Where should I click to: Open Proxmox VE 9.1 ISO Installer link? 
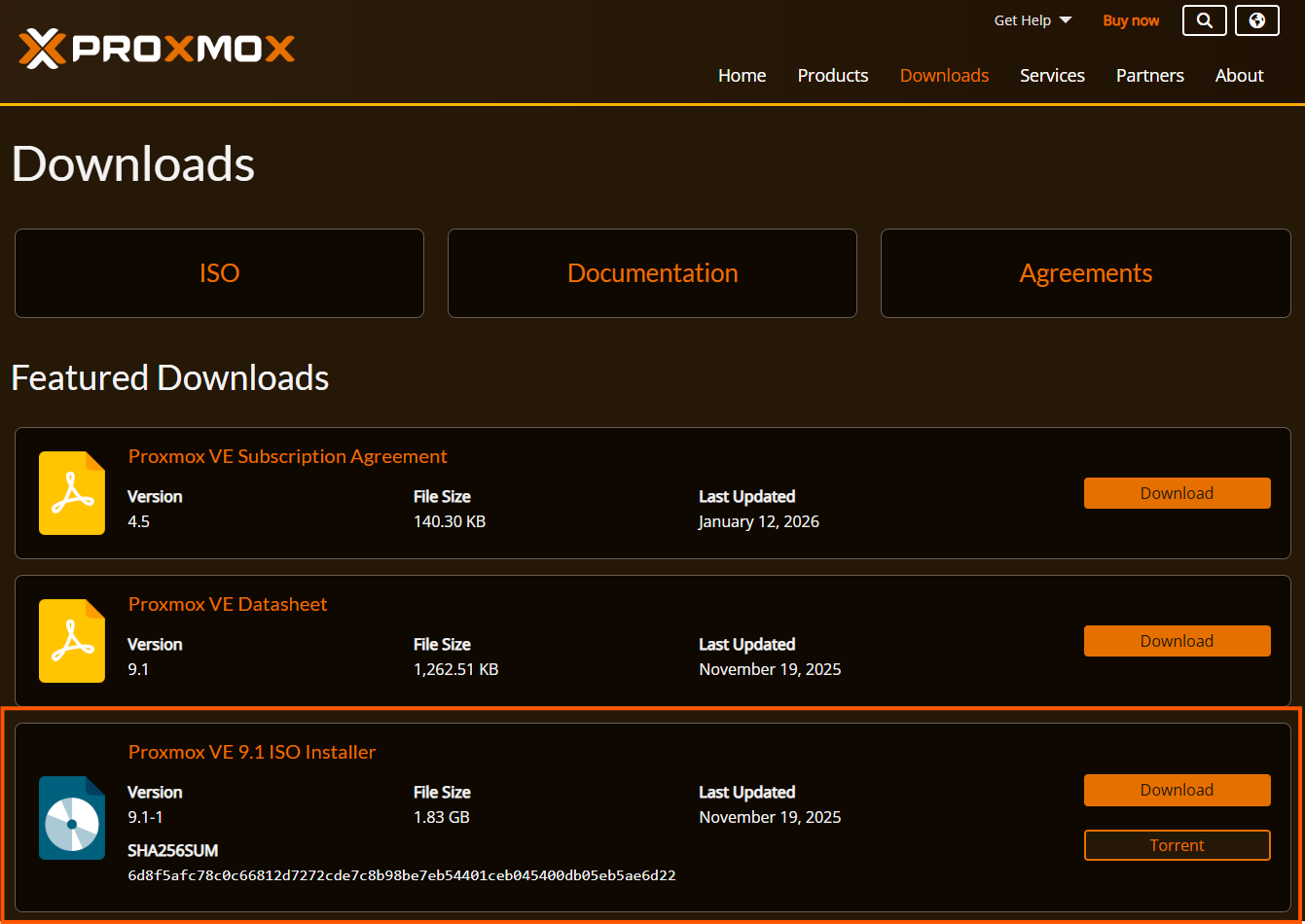pyautogui.click(x=252, y=752)
